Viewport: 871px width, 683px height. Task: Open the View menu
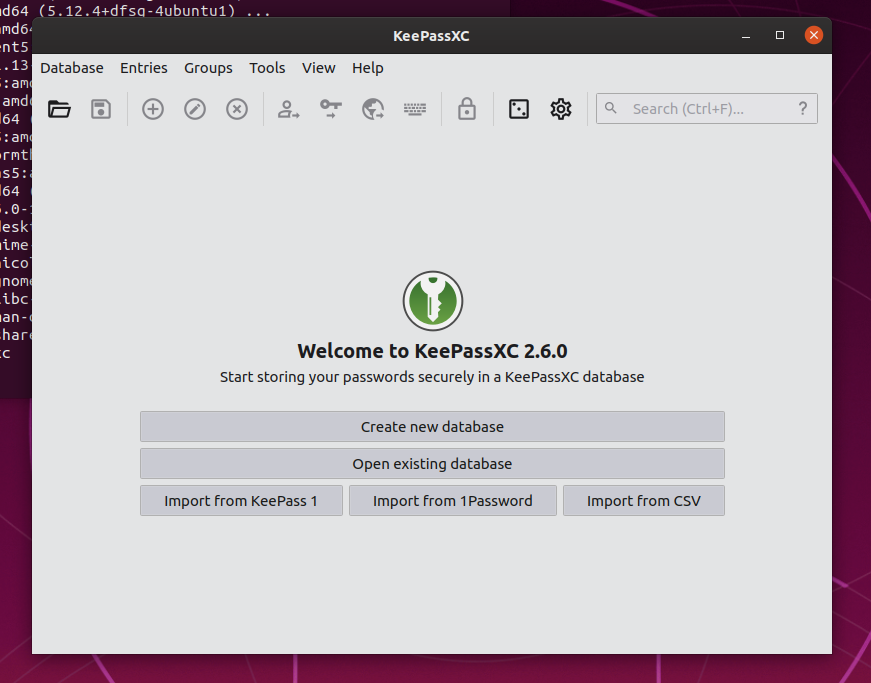pyautogui.click(x=319, y=68)
